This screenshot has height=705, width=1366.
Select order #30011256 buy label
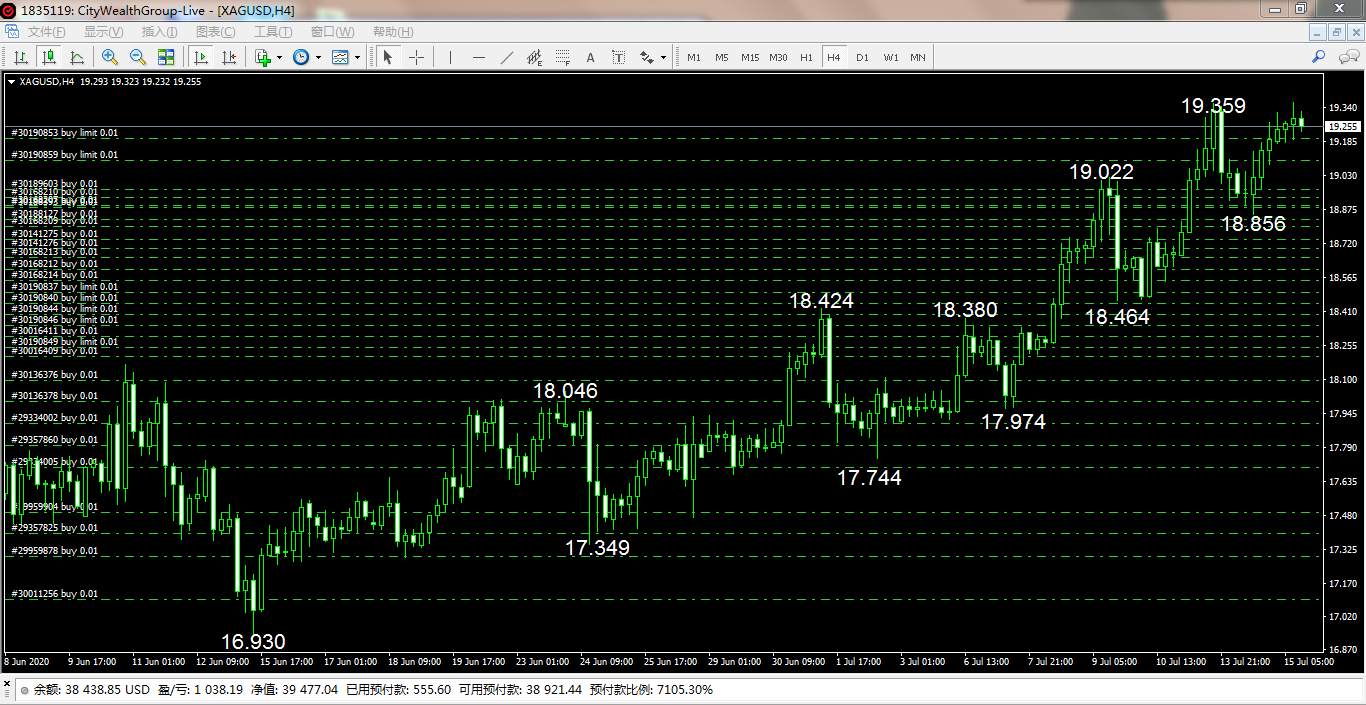(x=54, y=594)
